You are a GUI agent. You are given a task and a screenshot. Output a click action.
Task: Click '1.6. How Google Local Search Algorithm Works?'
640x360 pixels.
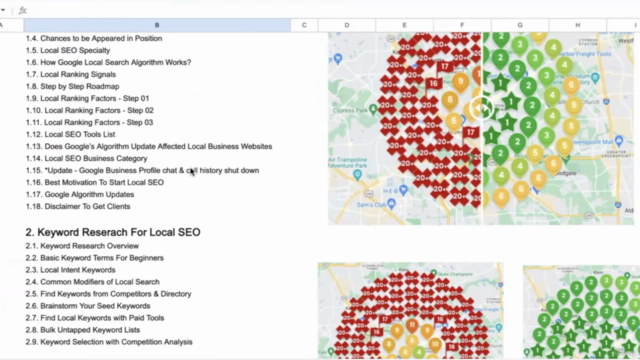(109, 62)
